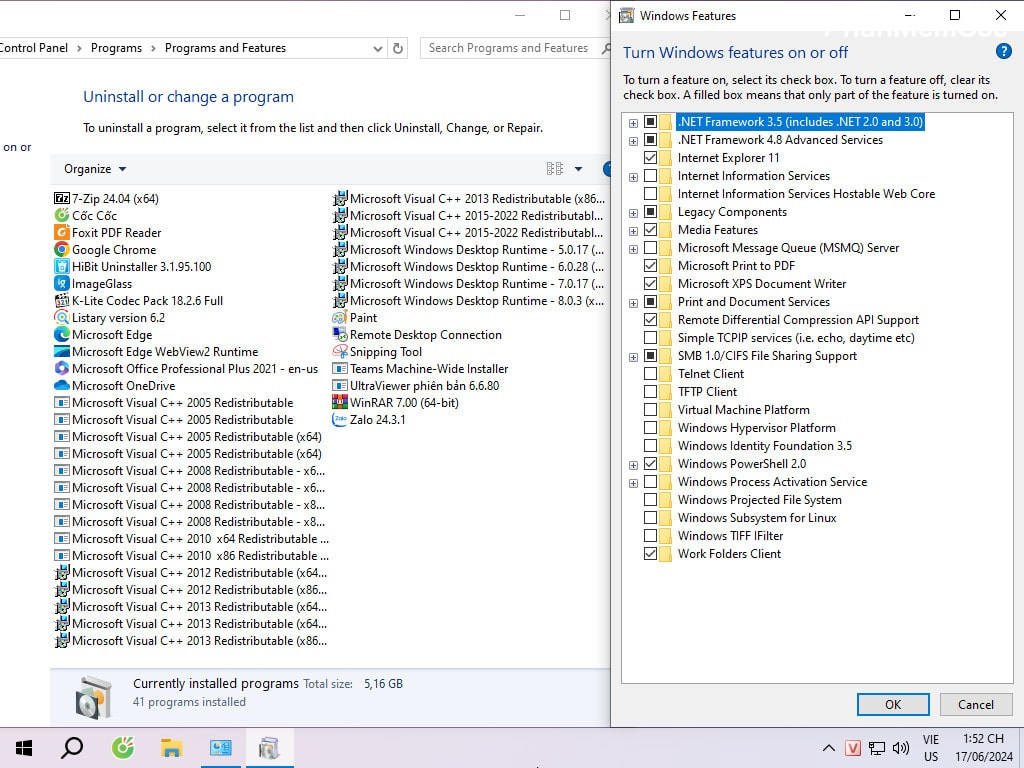The width and height of the screenshot is (1024, 768).
Task: Uncheck the Internet Explorer 11 checkbox
Action: click(x=651, y=158)
